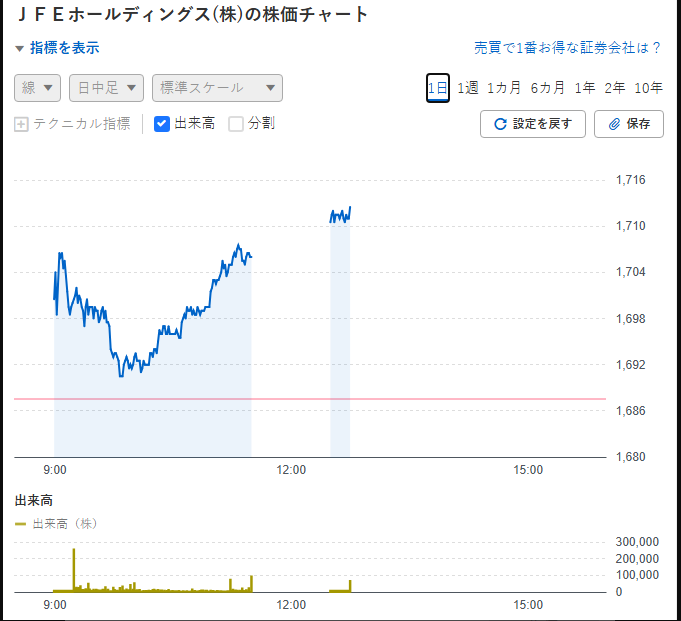
Task: Click the 設定を戻す reset button
Action: [533, 124]
